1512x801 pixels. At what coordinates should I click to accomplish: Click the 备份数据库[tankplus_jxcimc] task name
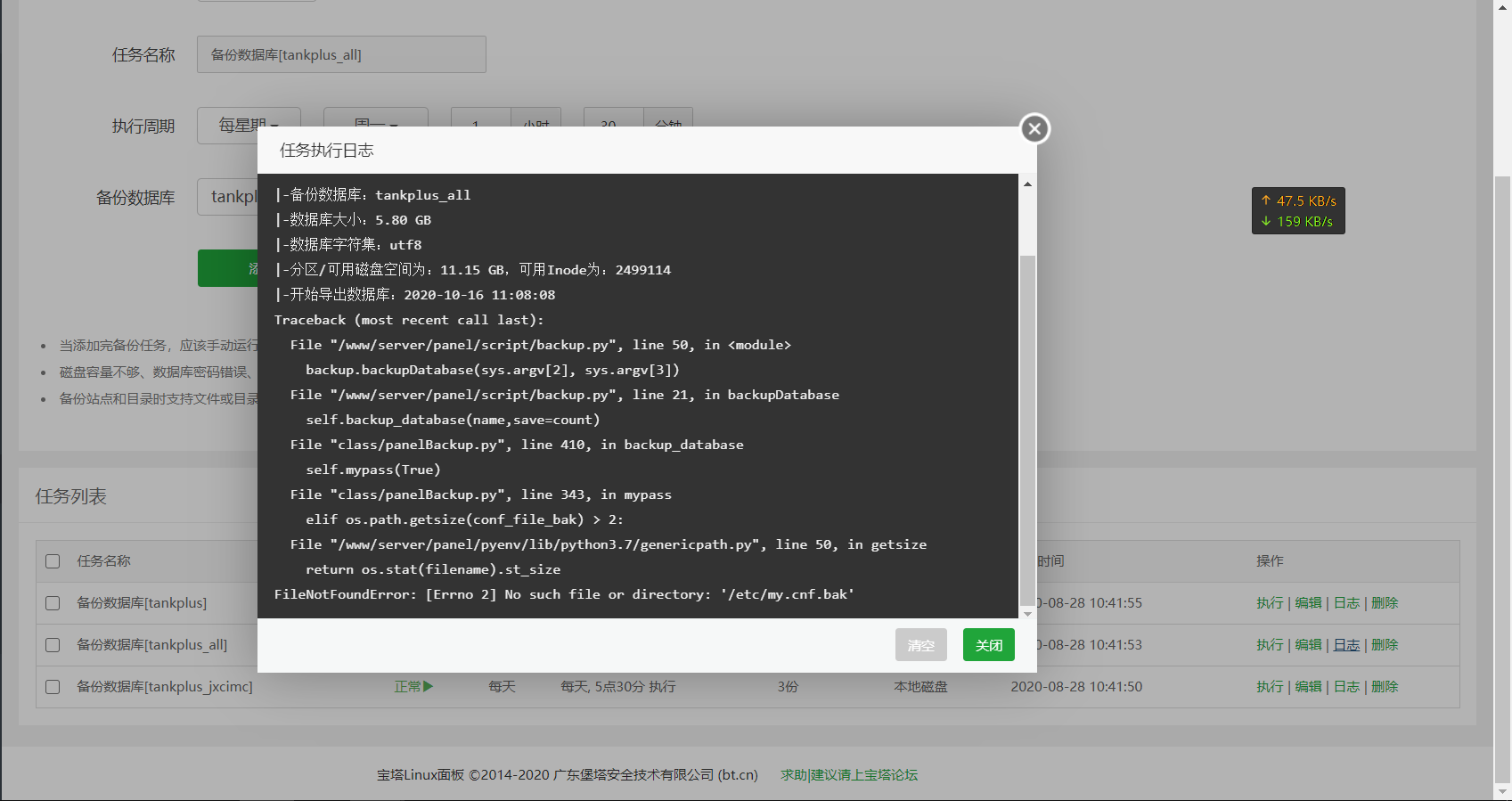point(165,687)
